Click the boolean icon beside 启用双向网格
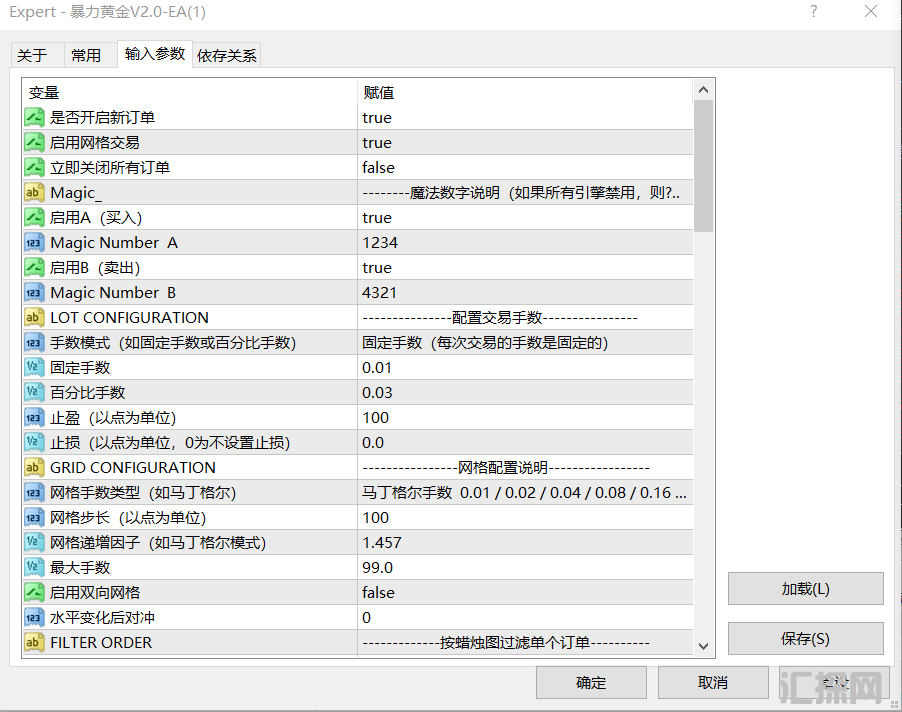Image resolution: width=902 pixels, height=712 pixels. tap(34, 592)
